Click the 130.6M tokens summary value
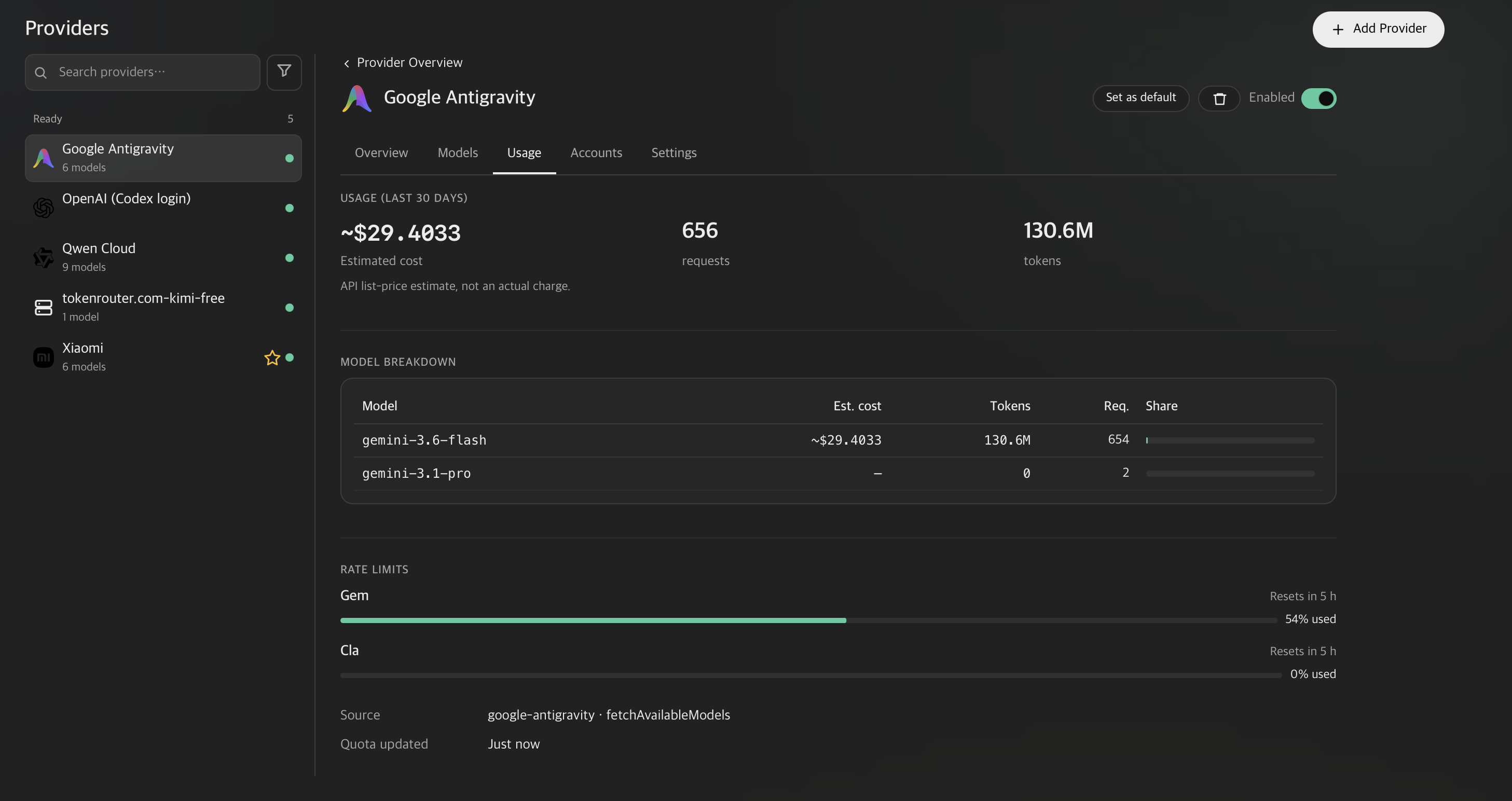The height and width of the screenshot is (801, 1512). pos(1059,231)
